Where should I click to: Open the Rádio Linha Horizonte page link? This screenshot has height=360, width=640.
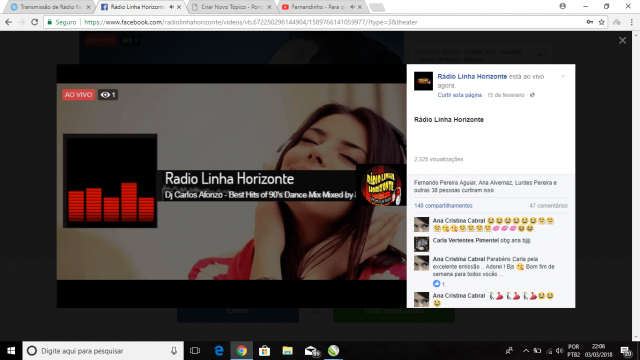pos(472,76)
